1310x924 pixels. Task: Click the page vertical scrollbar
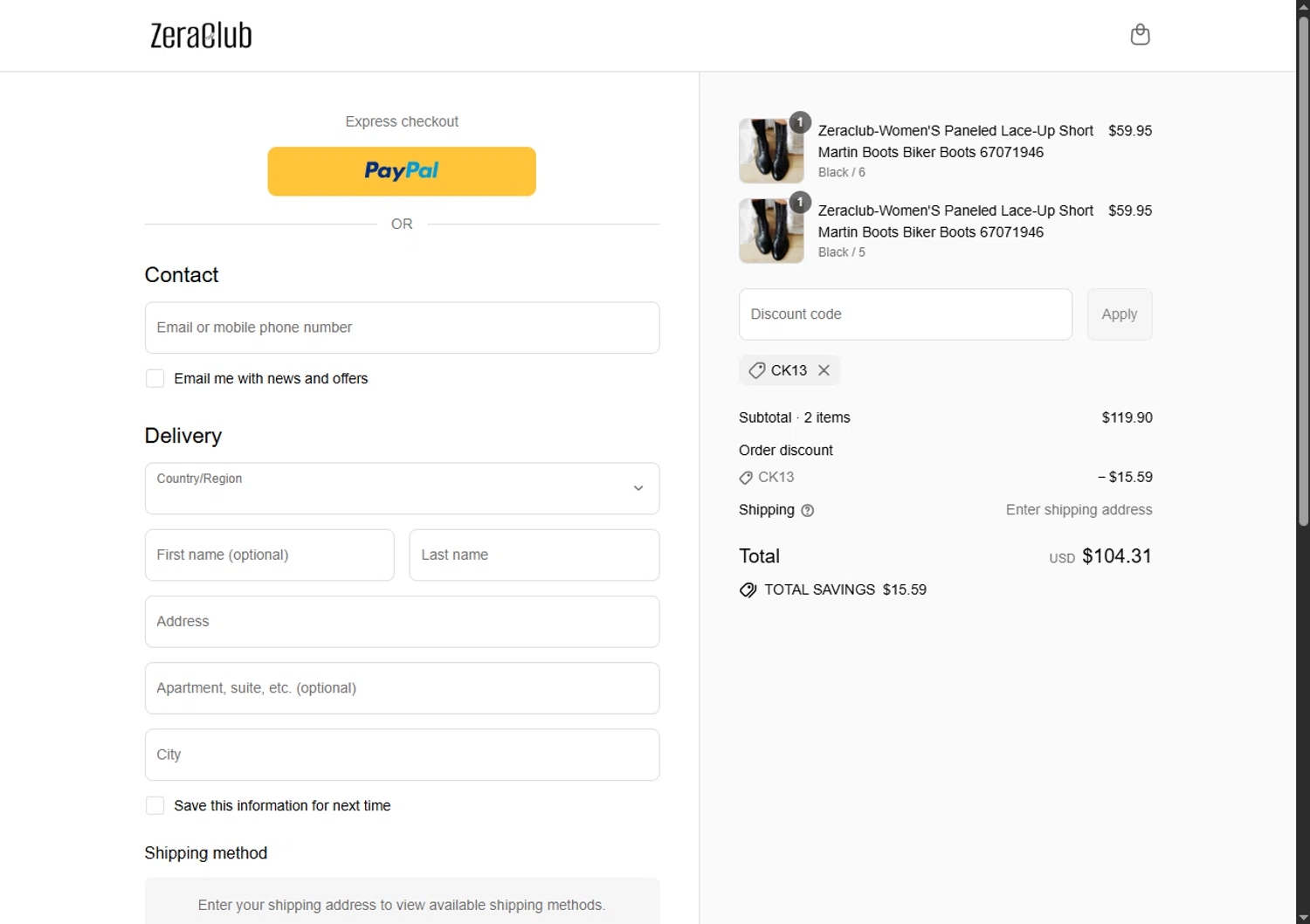(1303, 271)
